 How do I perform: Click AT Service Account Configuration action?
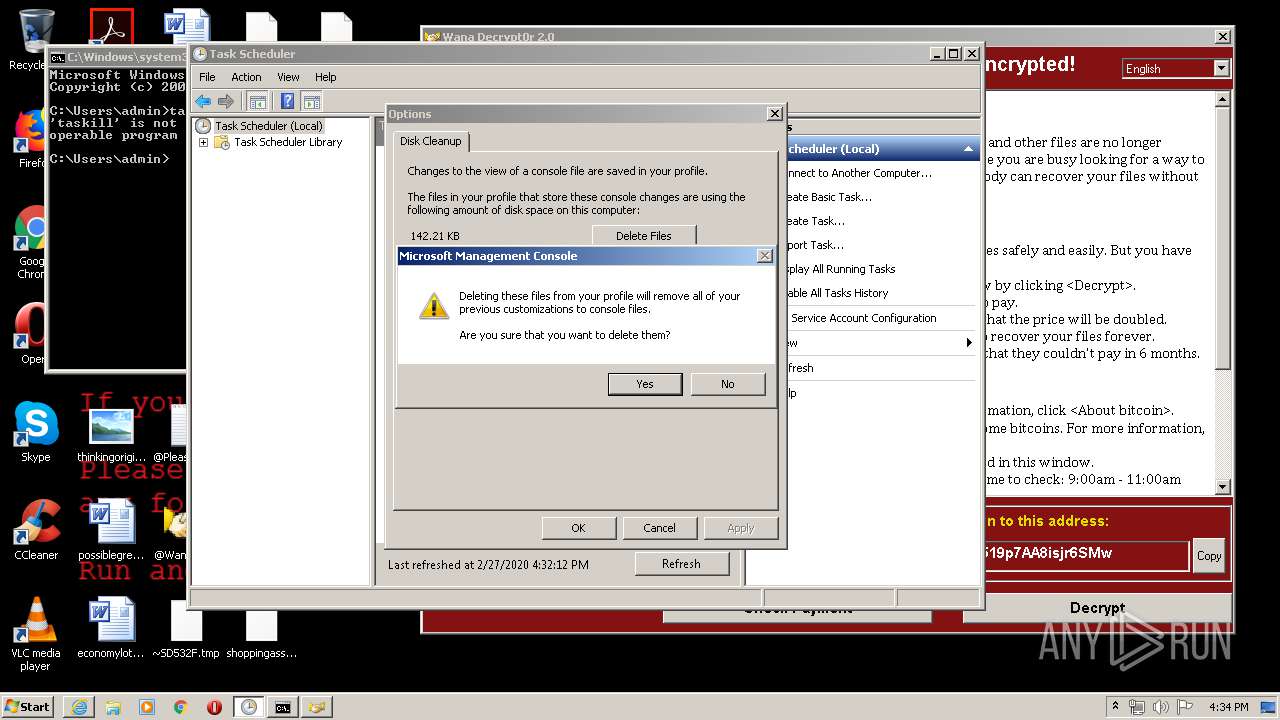coord(863,318)
